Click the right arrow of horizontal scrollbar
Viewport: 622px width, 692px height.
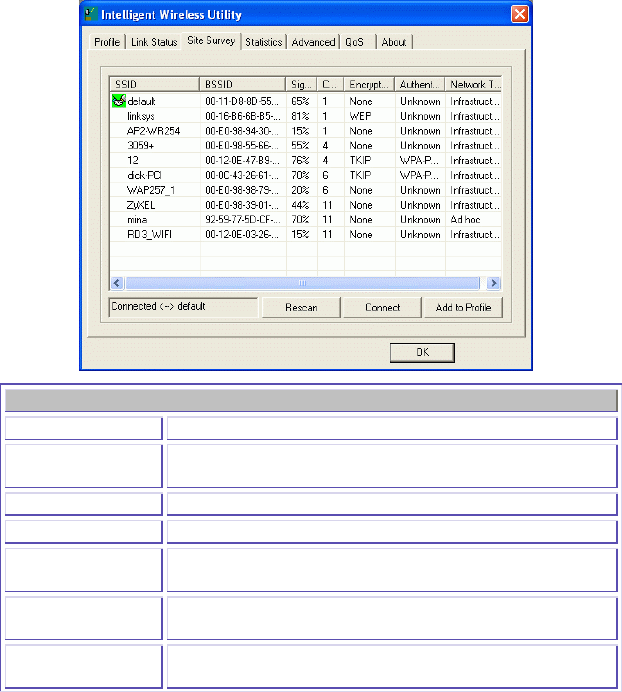click(494, 283)
